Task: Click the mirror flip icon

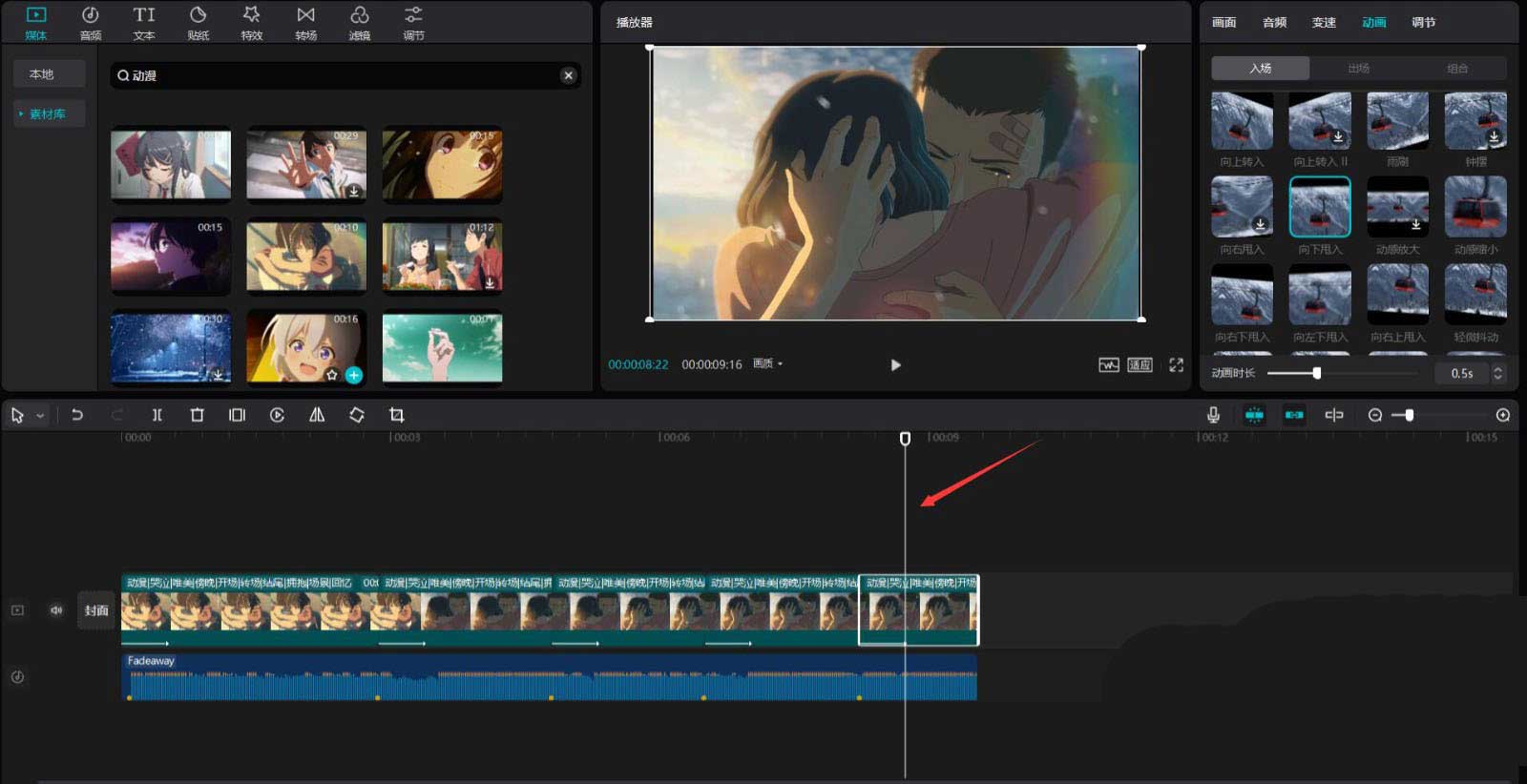Action: click(317, 415)
